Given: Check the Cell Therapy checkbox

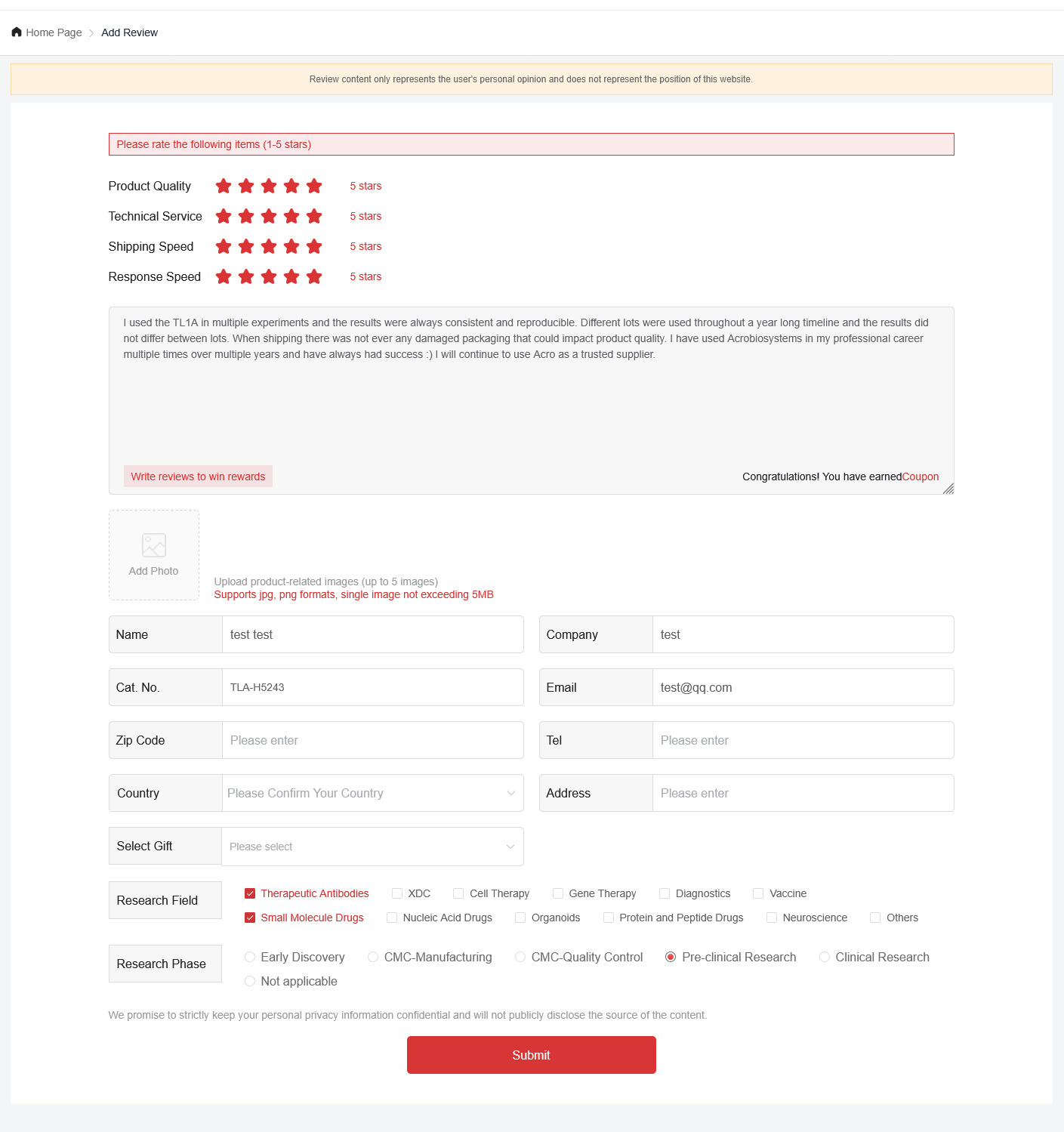Looking at the screenshot, I should [x=458, y=893].
